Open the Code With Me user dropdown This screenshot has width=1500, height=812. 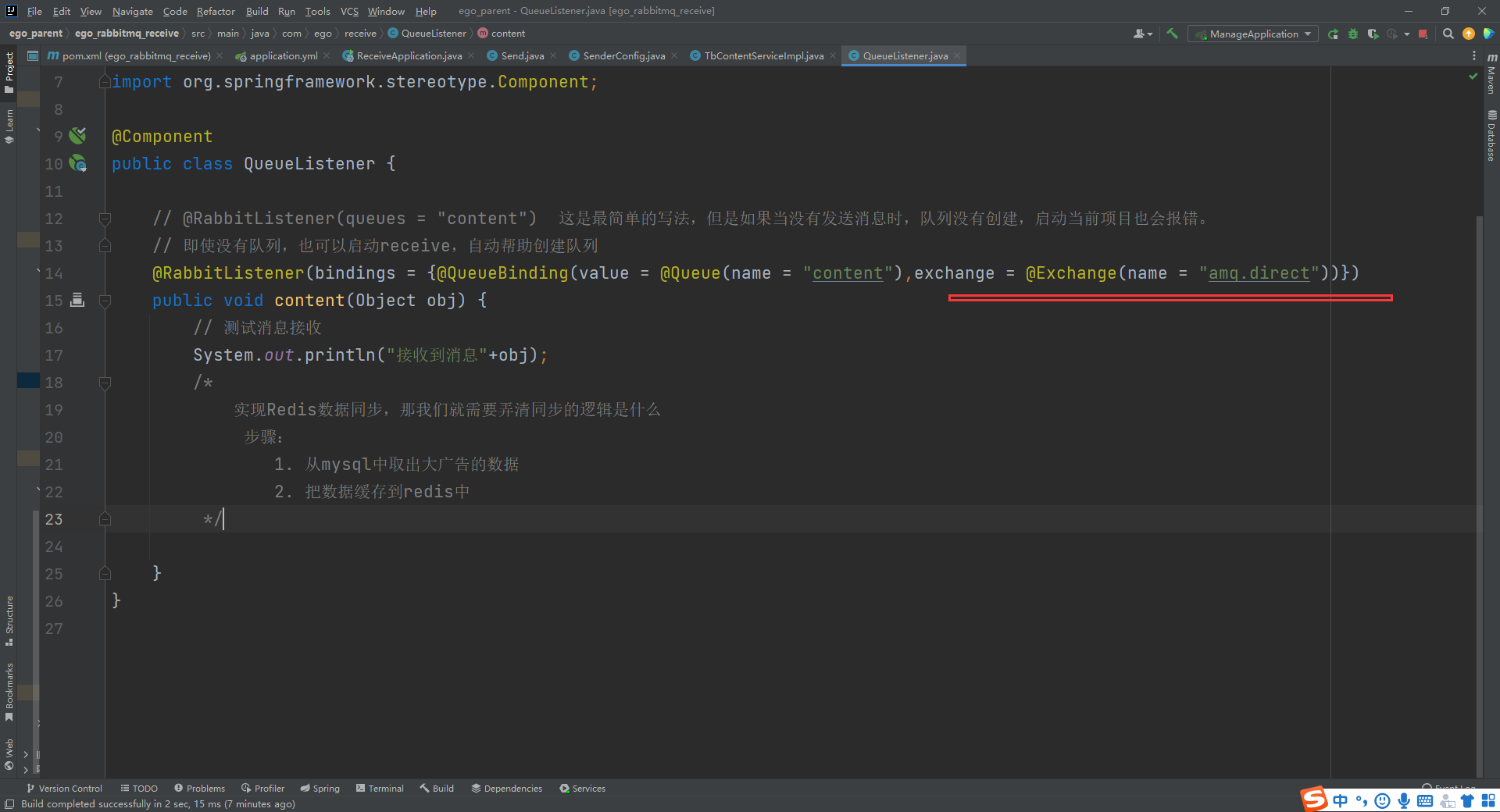point(1143,34)
